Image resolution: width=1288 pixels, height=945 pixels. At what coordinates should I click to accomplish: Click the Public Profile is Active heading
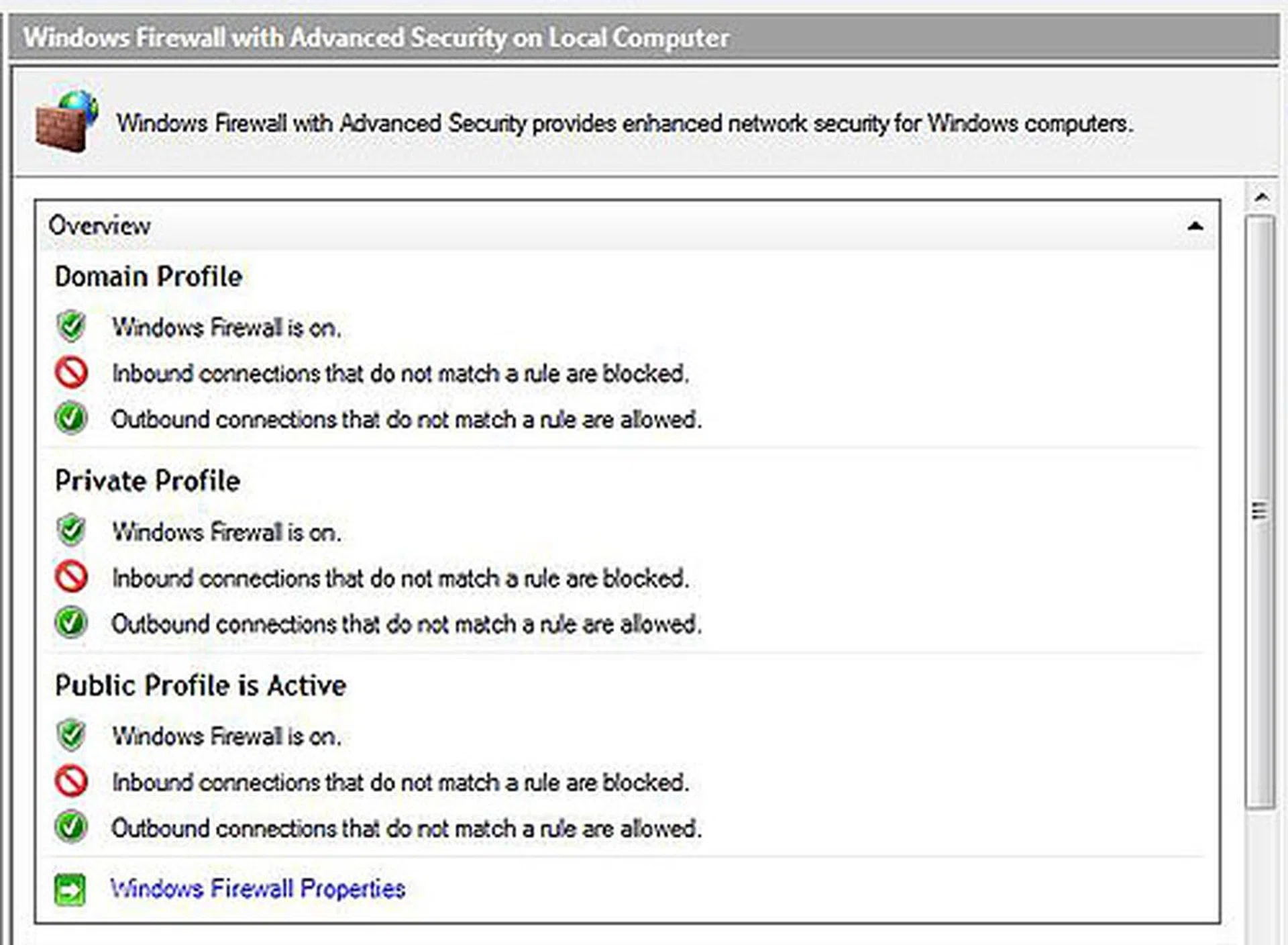(x=200, y=685)
